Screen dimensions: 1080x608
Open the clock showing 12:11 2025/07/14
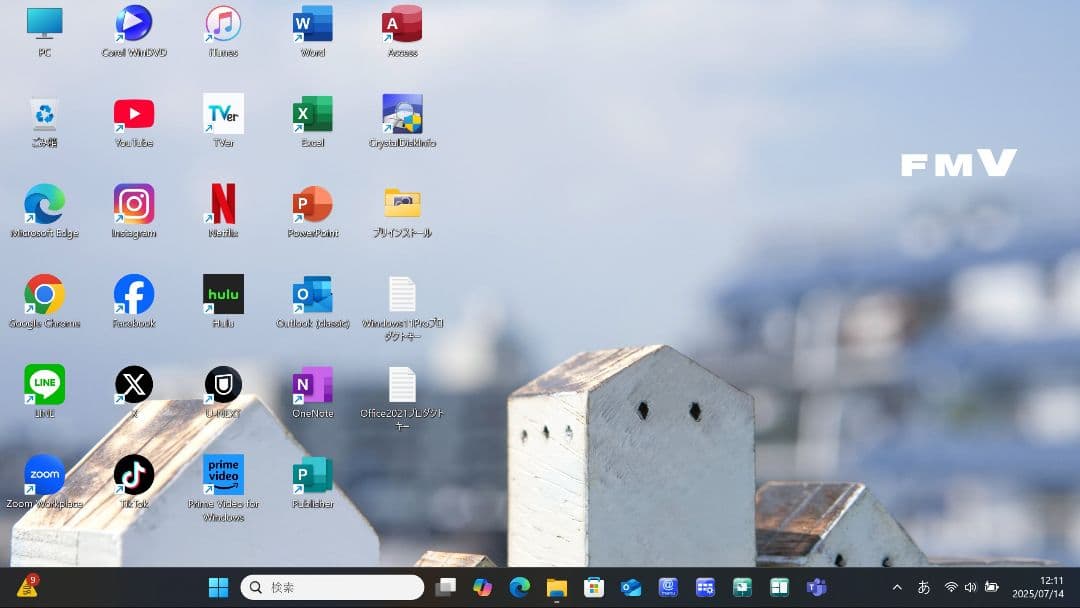1038,587
